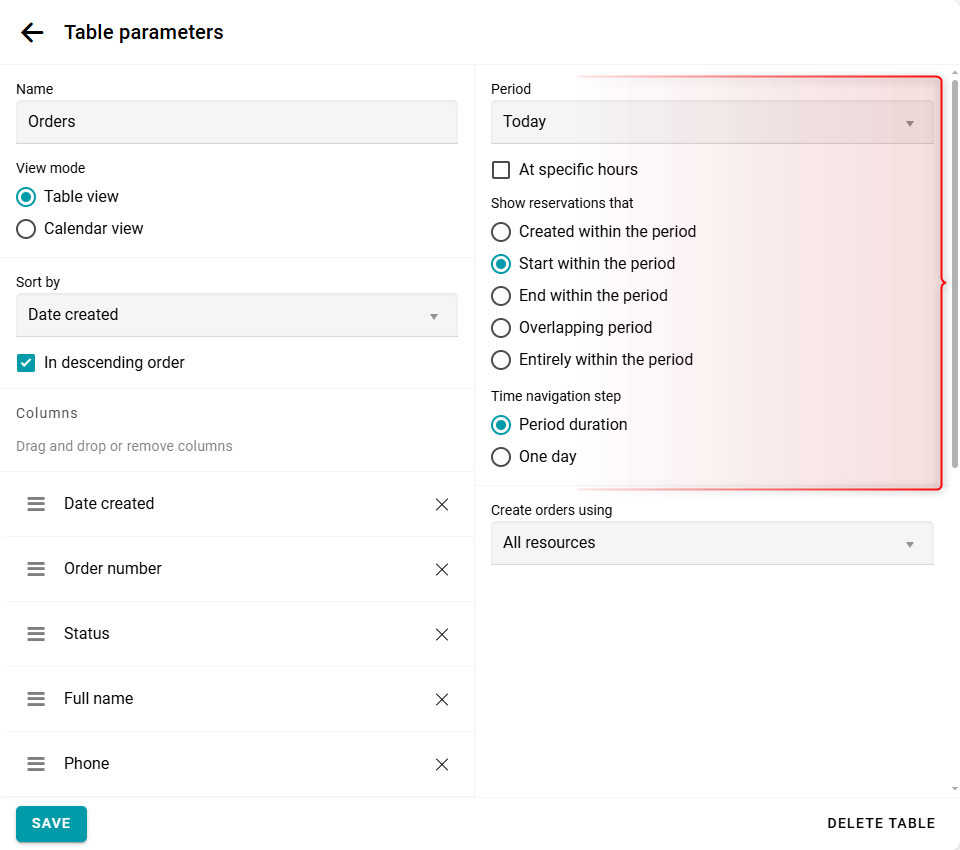Click the back arrow icon

click(x=32, y=32)
